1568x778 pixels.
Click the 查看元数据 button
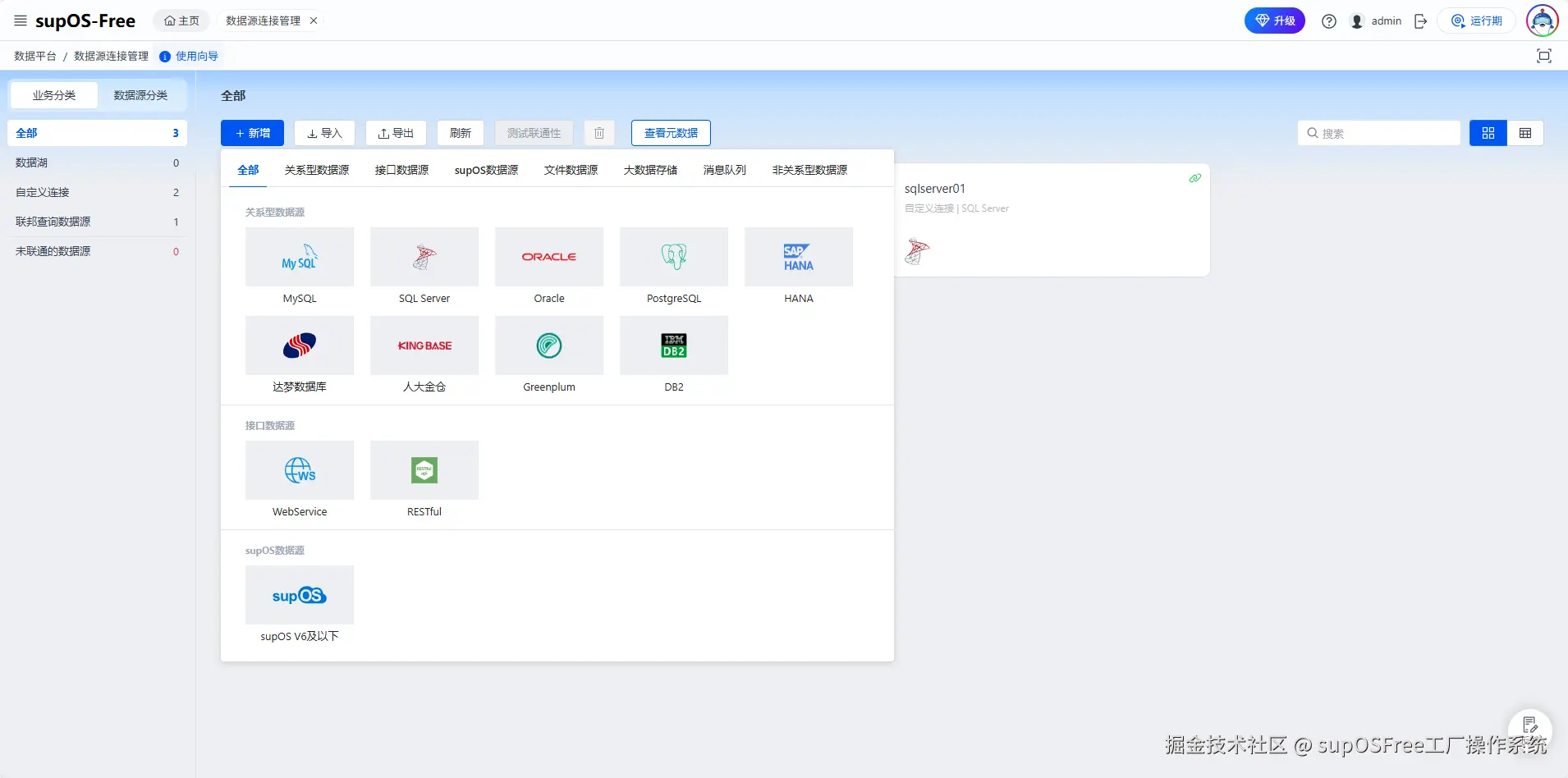coord(671,133)
